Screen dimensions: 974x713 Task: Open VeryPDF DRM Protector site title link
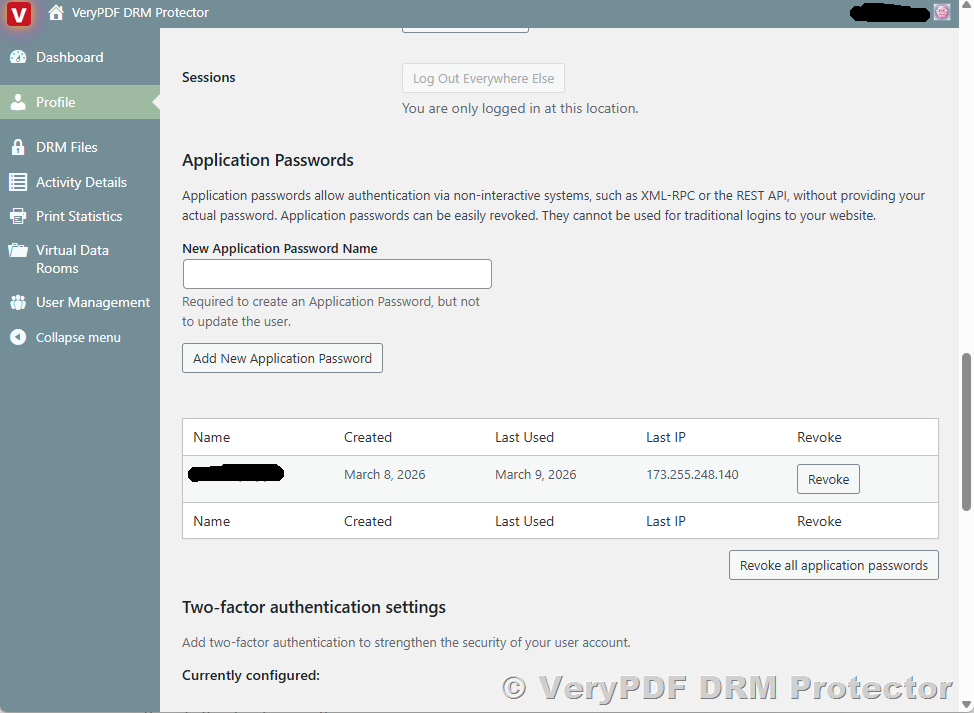coord(140,13)
